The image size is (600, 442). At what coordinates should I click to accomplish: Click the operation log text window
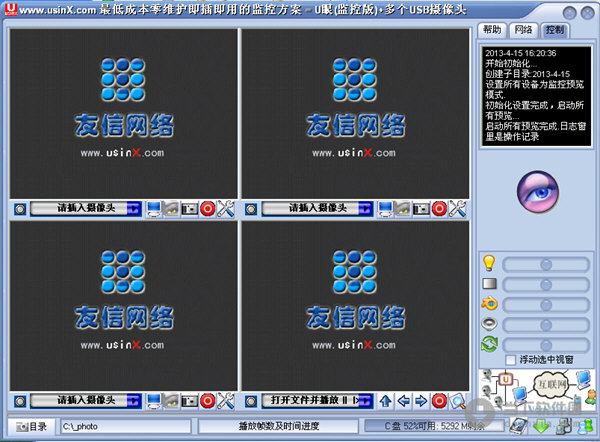(536, 96)
